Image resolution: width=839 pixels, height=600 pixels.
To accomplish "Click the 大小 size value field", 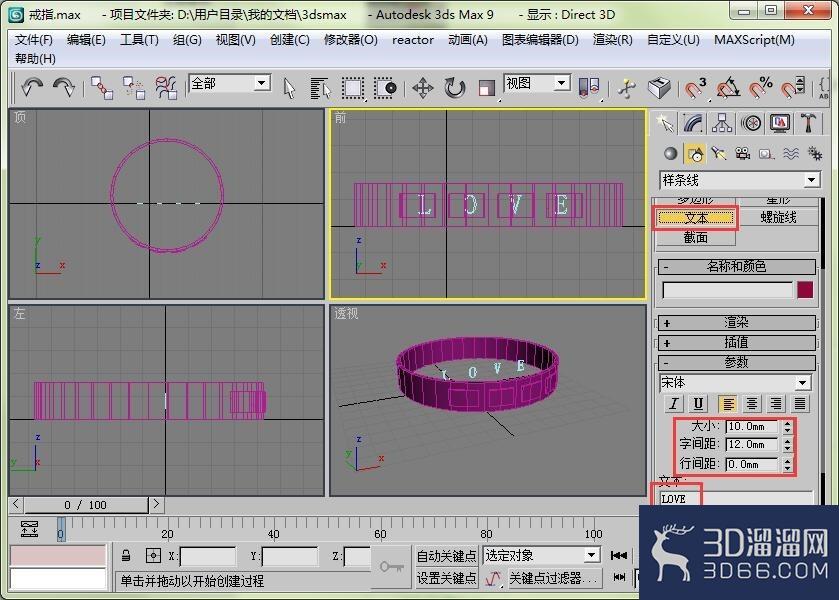I will [752, 427].
